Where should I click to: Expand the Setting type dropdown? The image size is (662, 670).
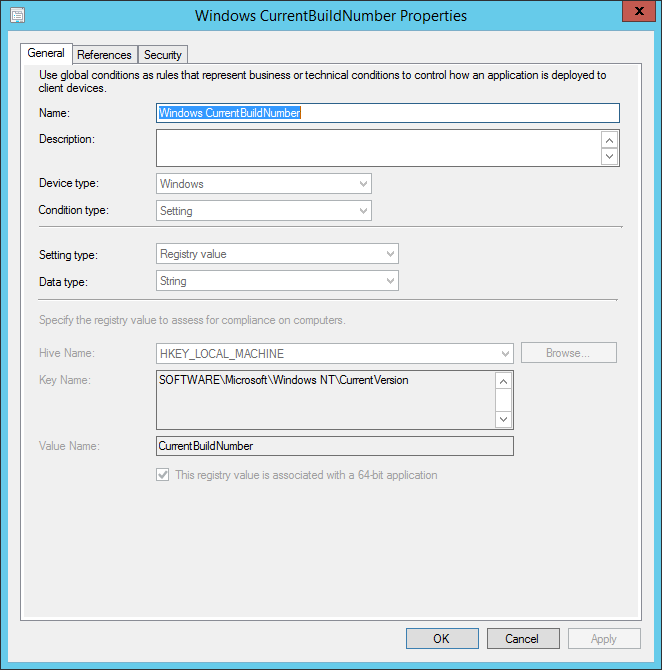[278, 254]
